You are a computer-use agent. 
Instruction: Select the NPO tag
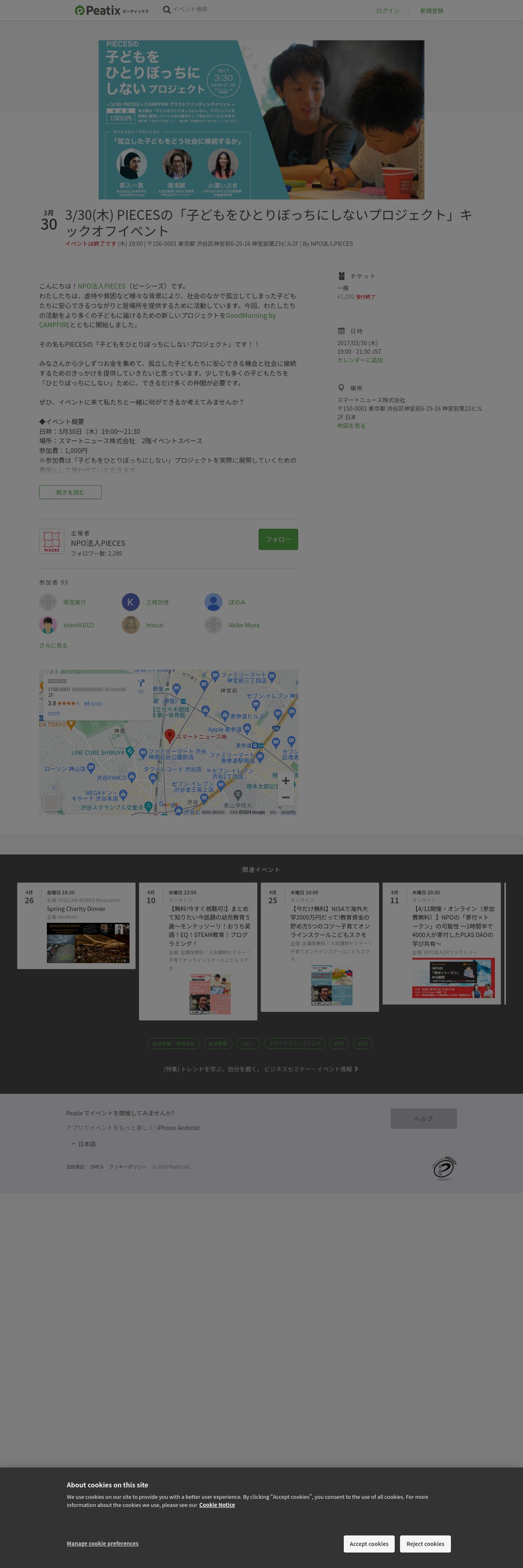click(339, 1043)
